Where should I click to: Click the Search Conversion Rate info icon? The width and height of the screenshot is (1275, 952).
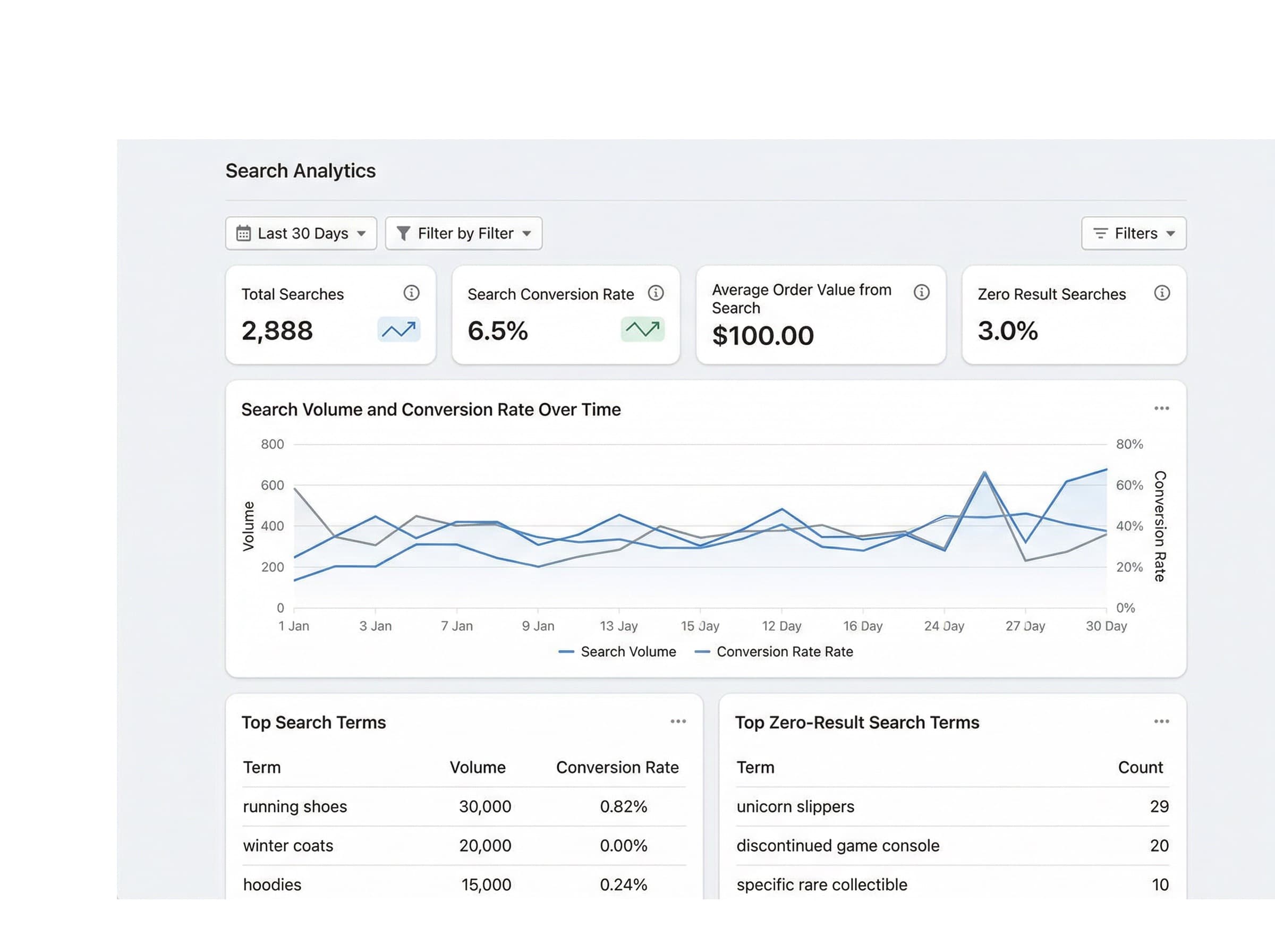tap(656, 293)
